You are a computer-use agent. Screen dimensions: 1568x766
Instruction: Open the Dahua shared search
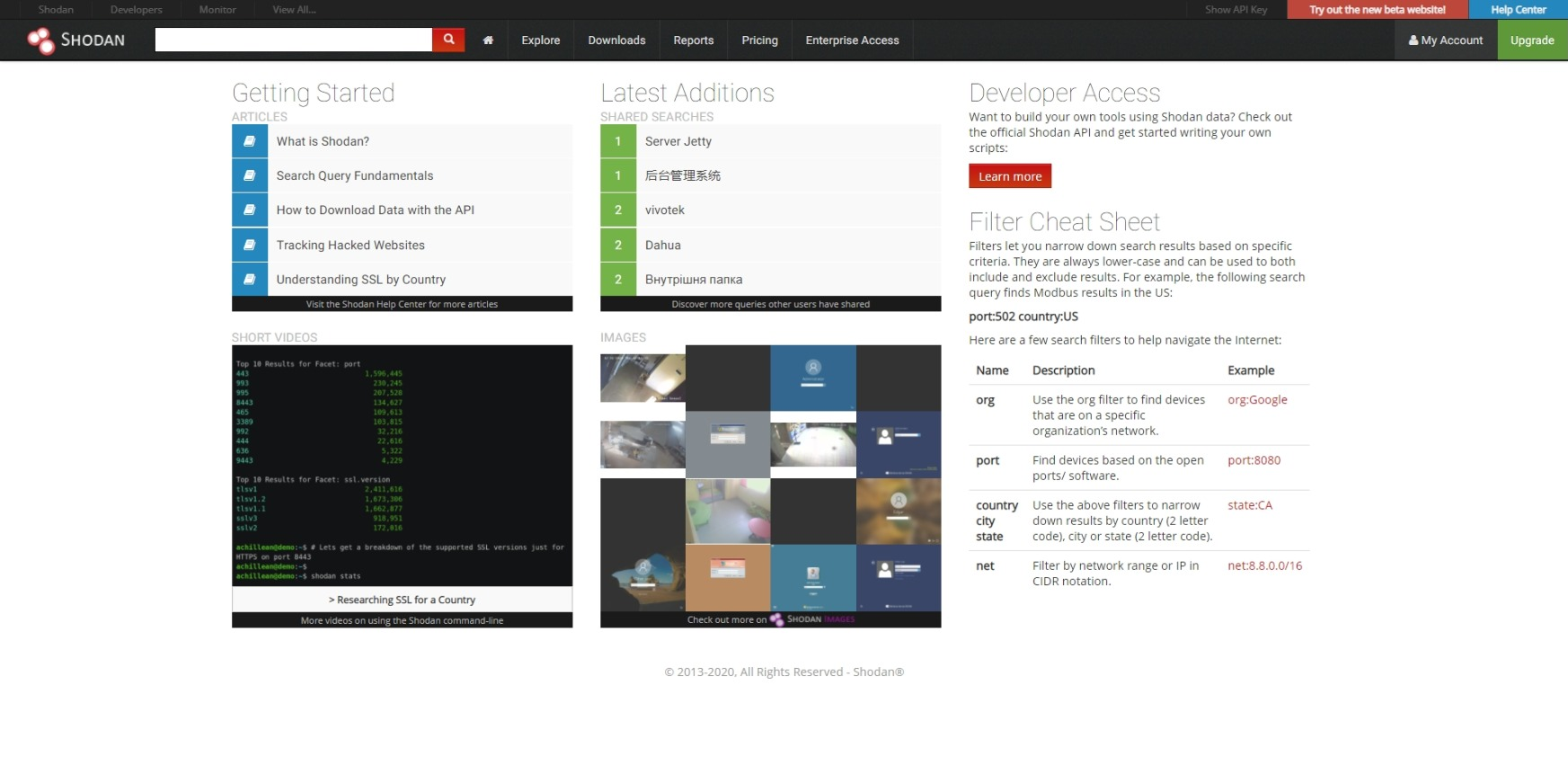point(663,245)
